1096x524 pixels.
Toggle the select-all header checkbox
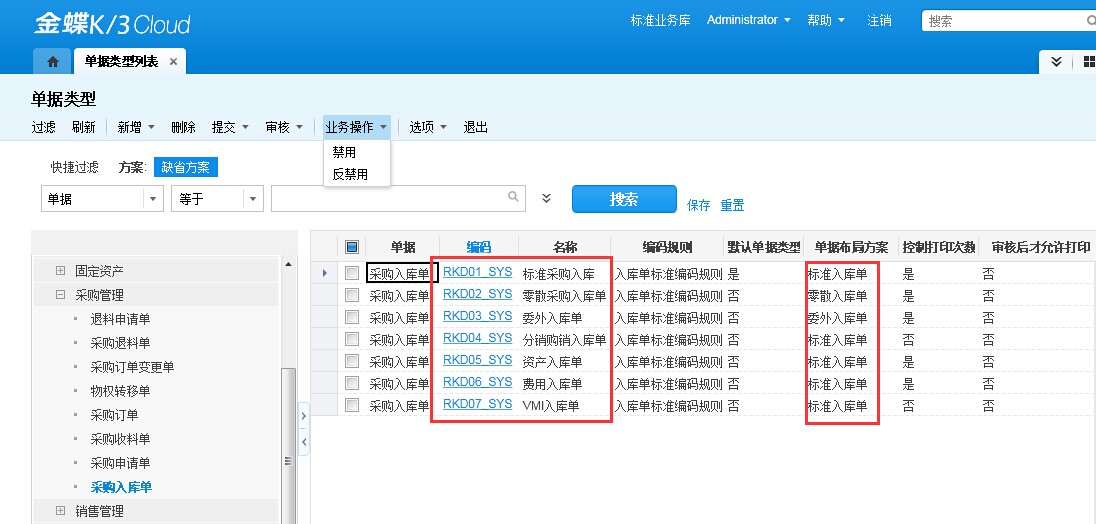point(351,247)
